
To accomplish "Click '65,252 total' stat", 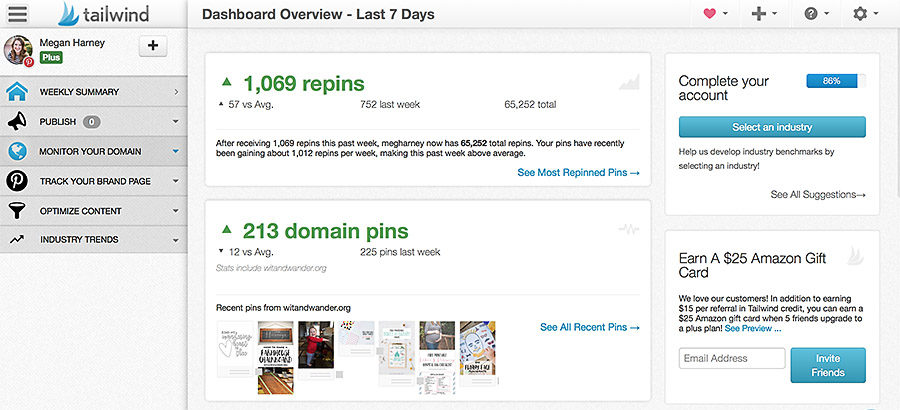I will tap(530, 105).
